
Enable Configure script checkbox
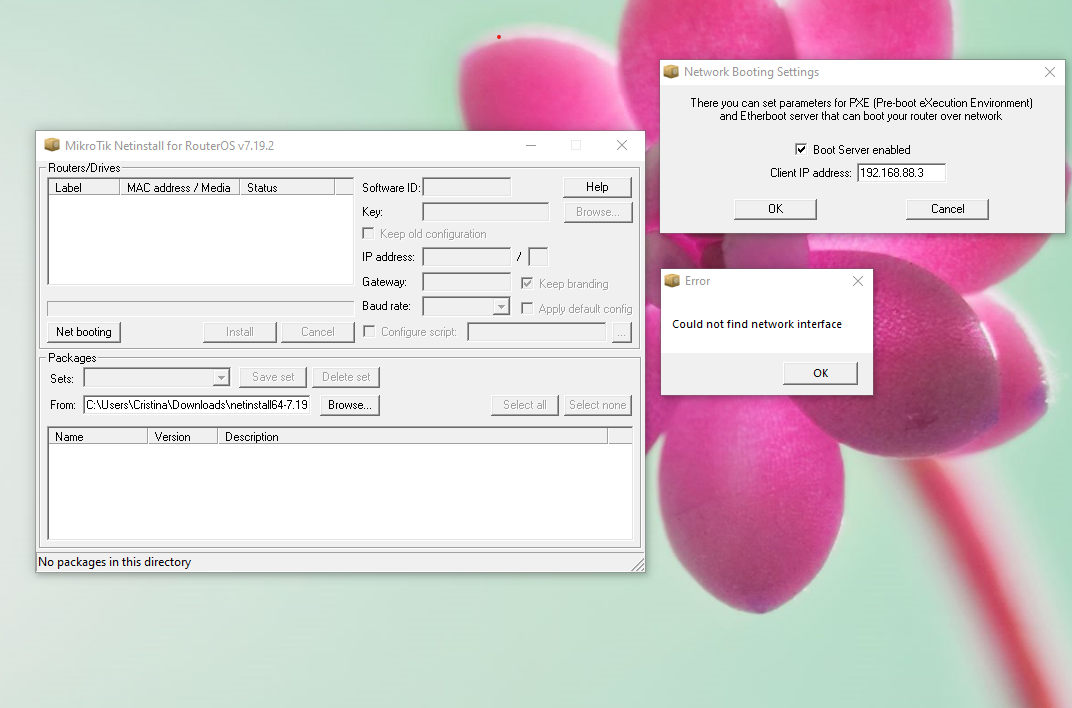click(x=369, y=331)
